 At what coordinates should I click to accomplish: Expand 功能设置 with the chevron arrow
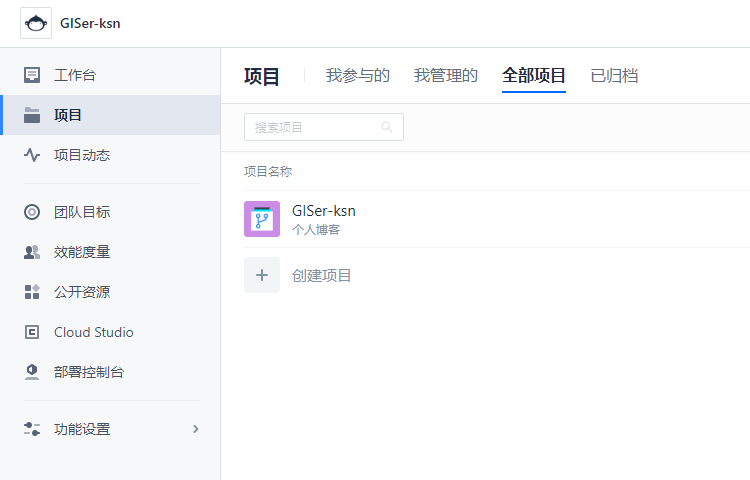[196, 429]
